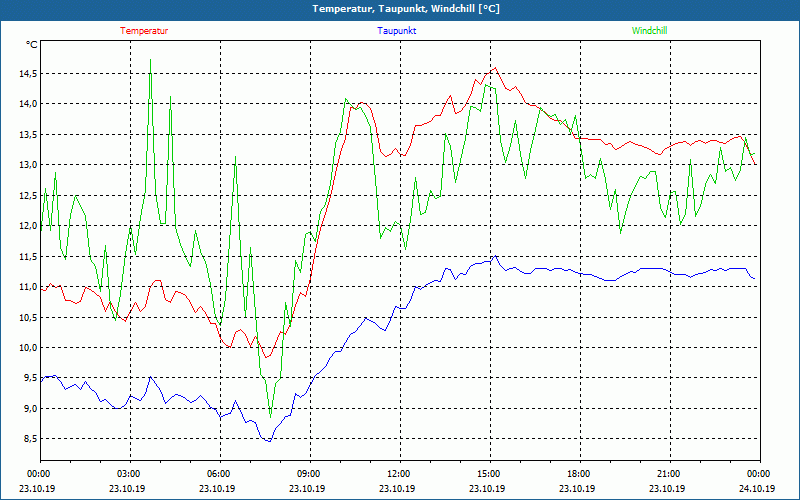
Task: Click the 14,0 y-axis value
Action: [28, 104]
